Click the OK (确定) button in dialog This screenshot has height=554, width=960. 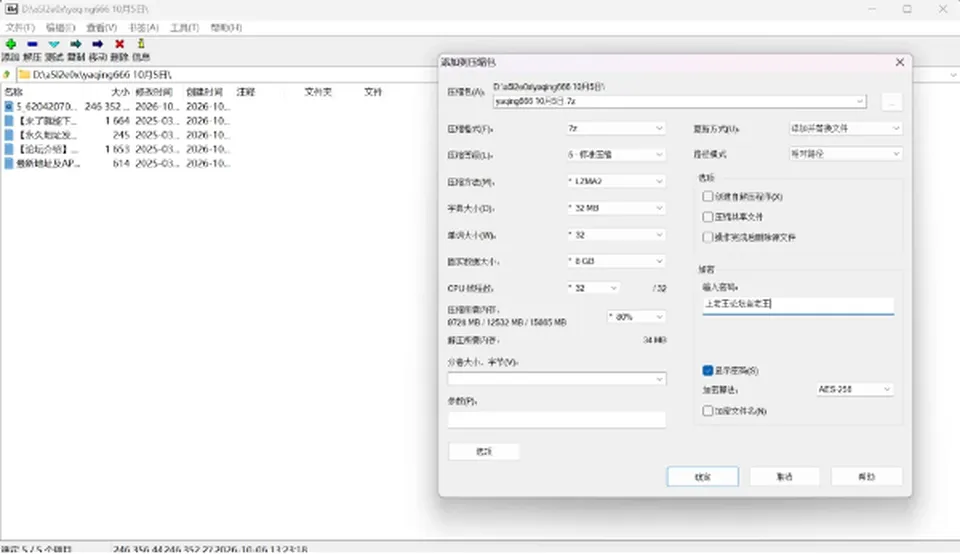[702, 477]
